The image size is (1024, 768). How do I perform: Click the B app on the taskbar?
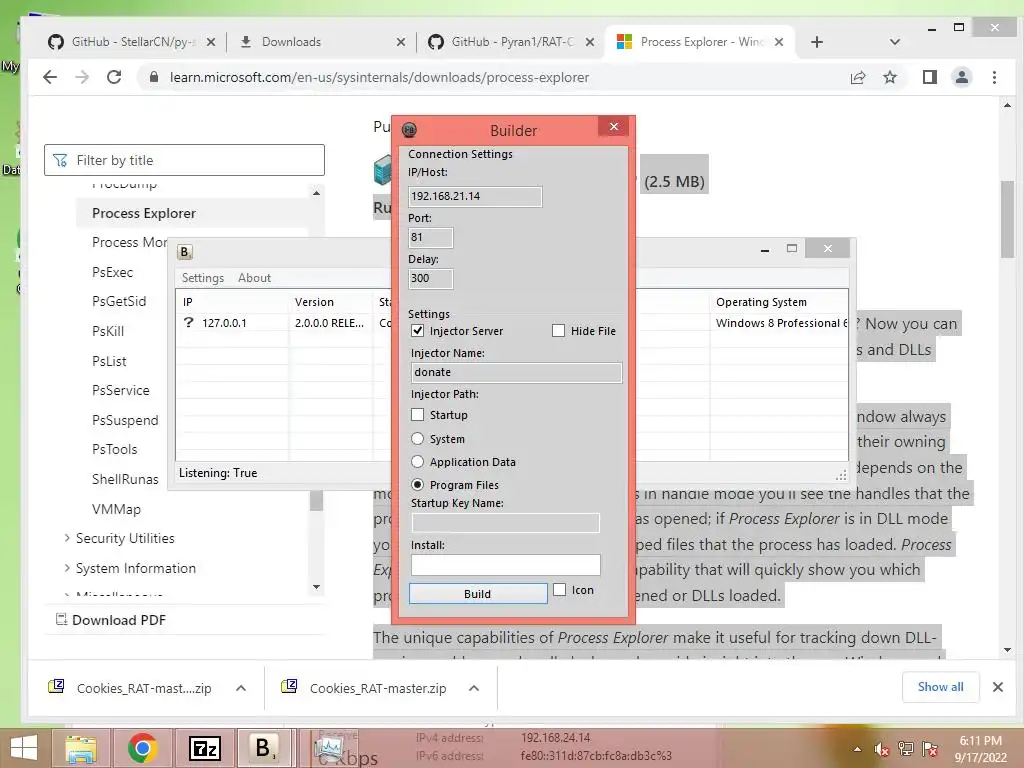[263, 748]
